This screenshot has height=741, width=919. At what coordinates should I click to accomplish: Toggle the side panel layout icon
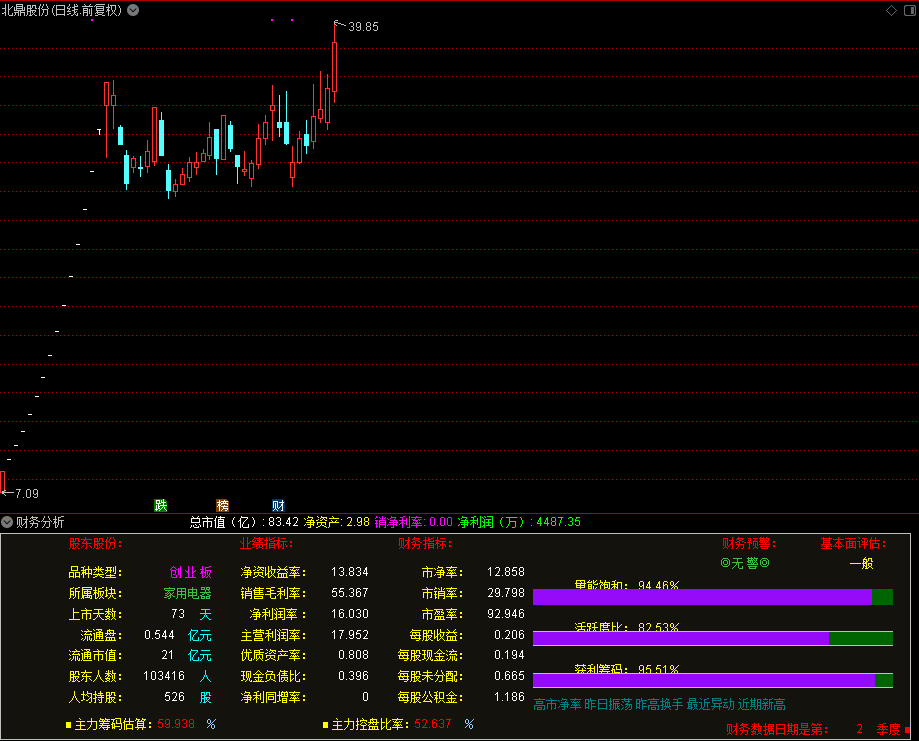pos(910,11)
